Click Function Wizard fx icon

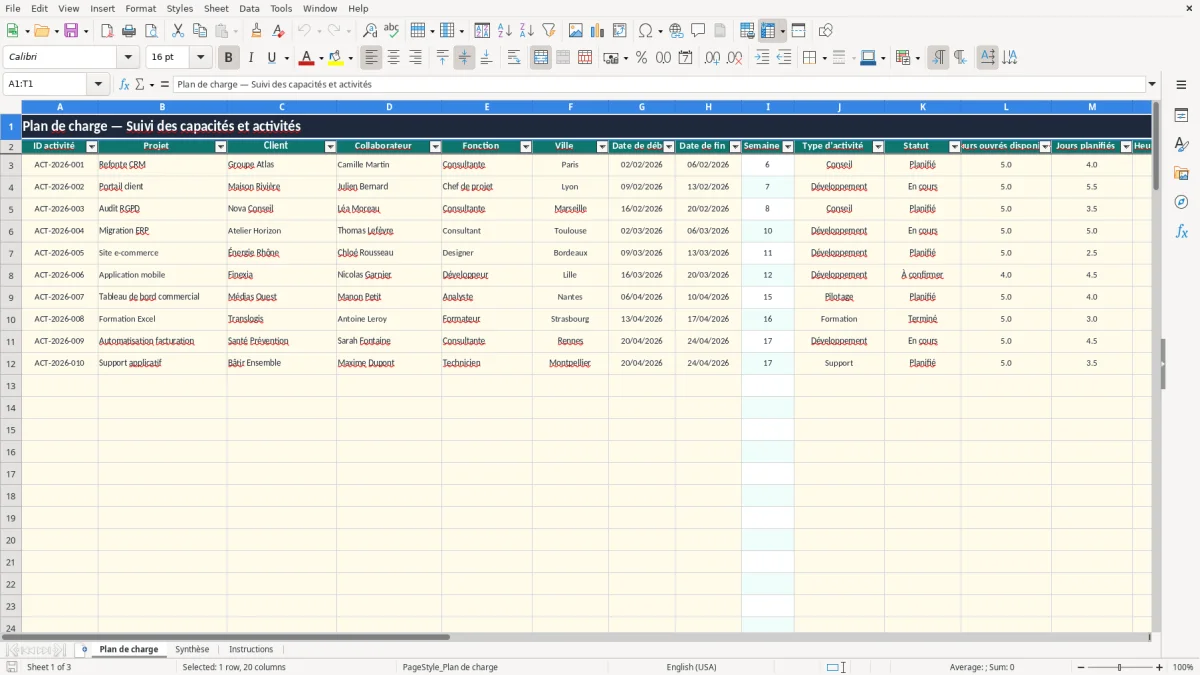(124, 84)
